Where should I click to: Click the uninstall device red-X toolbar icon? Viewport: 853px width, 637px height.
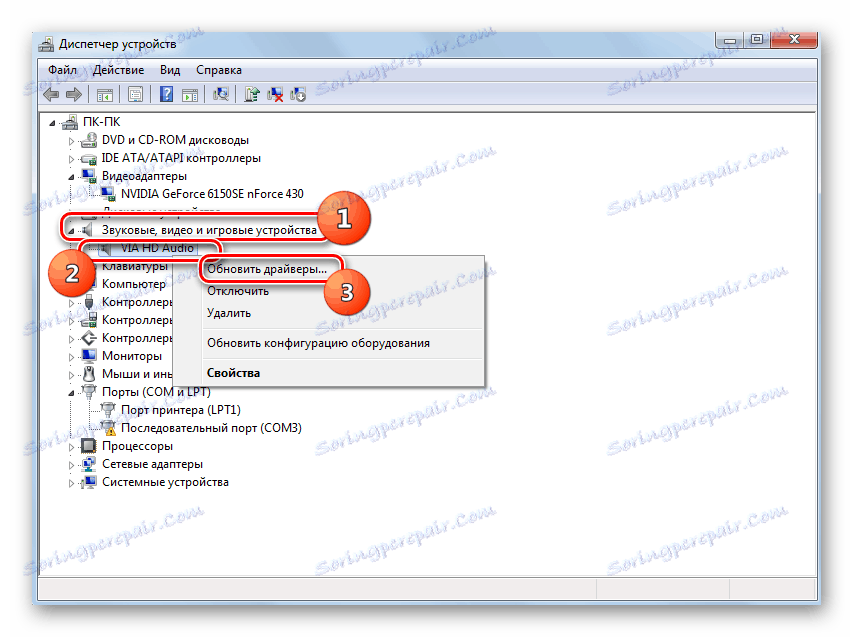[275, 95]
